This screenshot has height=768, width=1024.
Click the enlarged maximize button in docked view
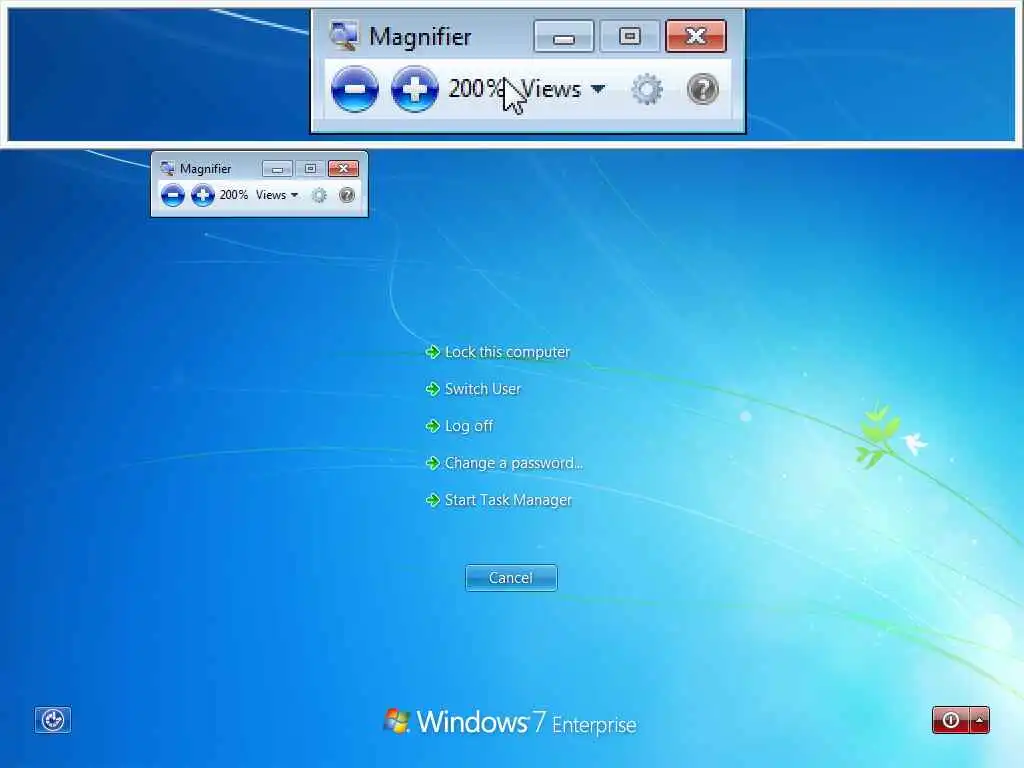pos(630,37)
